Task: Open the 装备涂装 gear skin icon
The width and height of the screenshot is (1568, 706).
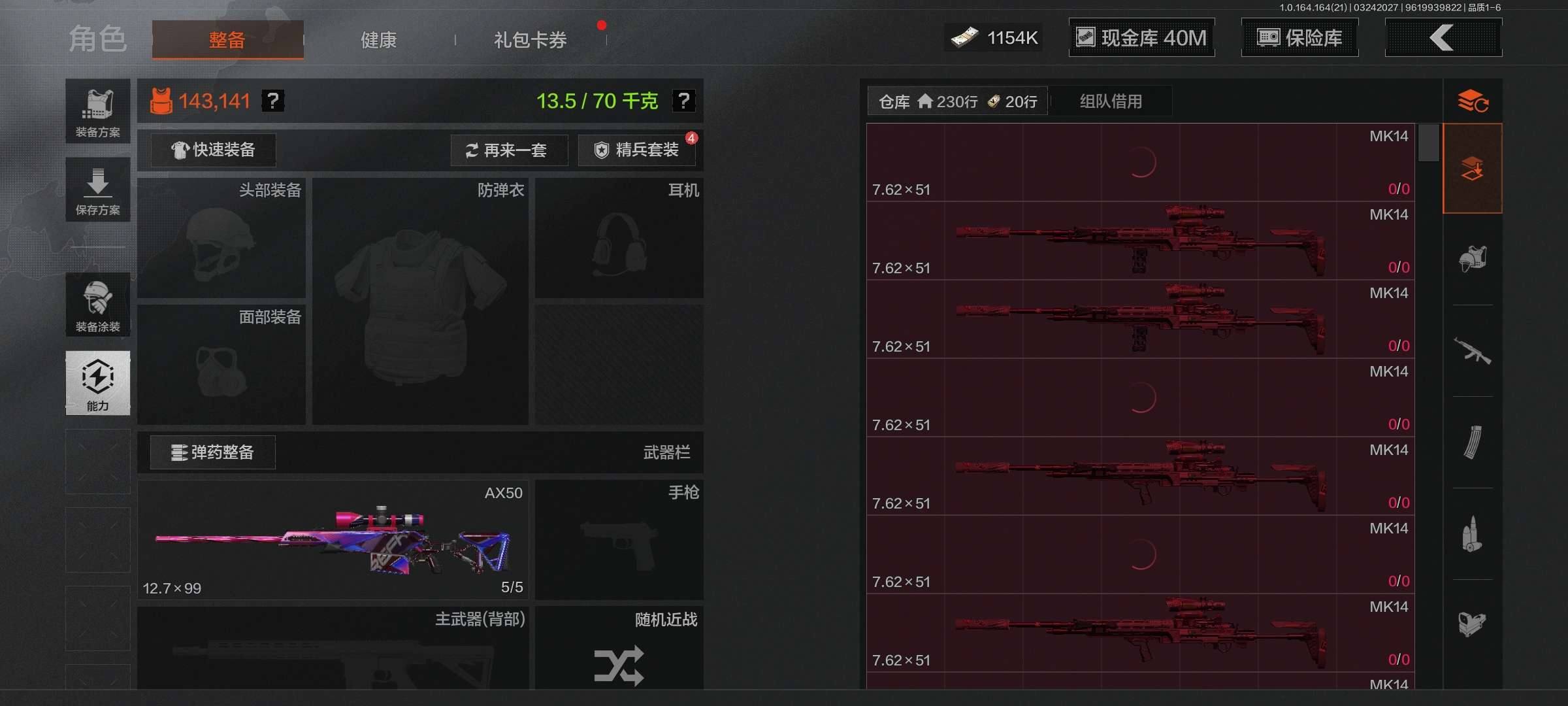Action: pos(97,305)
